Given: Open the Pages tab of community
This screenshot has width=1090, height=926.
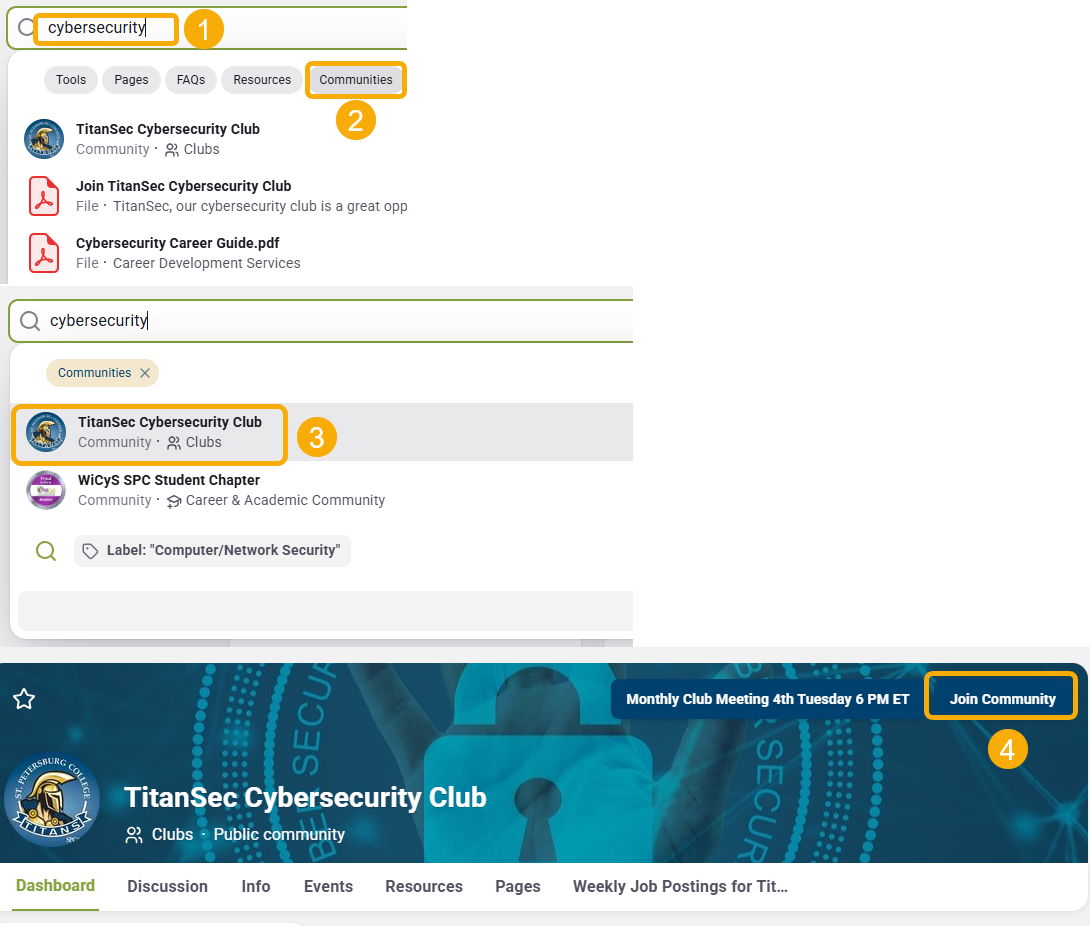Looking at the screenshot, I should [x=518, y=886].
